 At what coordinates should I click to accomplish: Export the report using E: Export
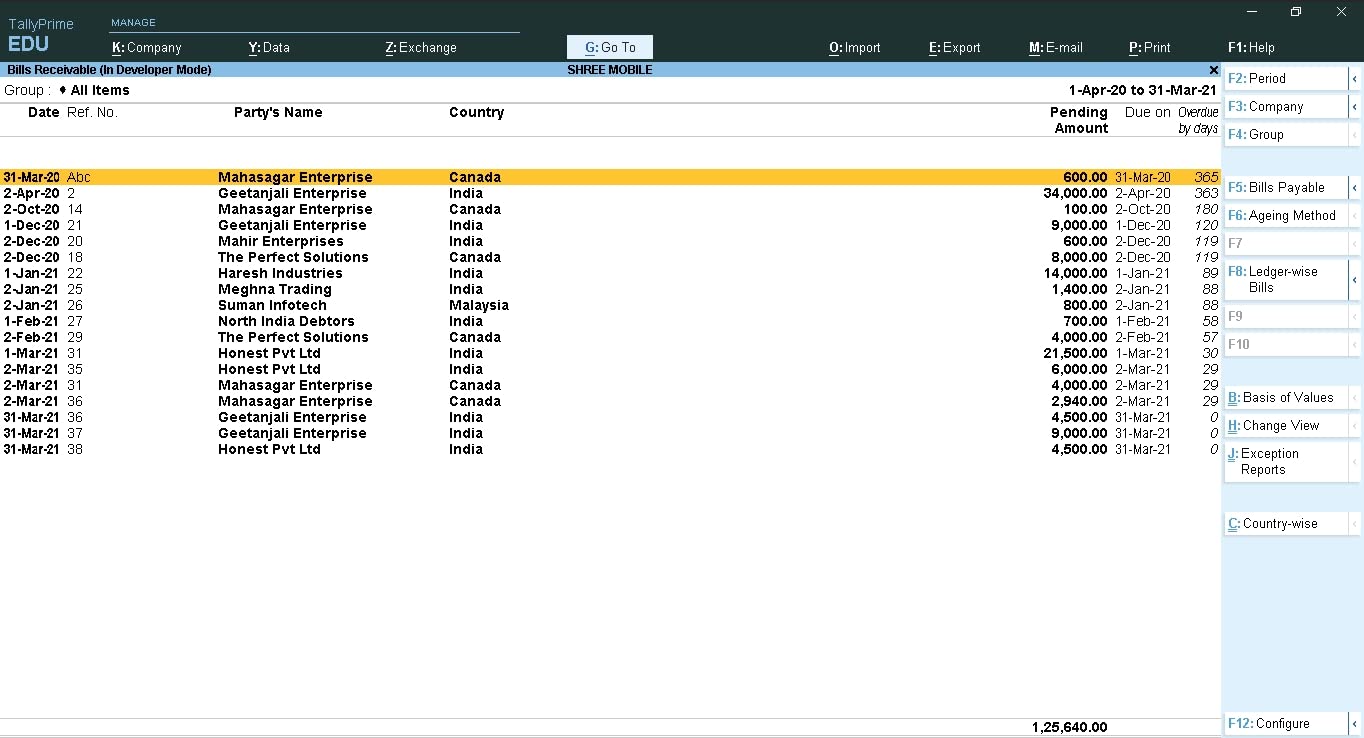954,47
